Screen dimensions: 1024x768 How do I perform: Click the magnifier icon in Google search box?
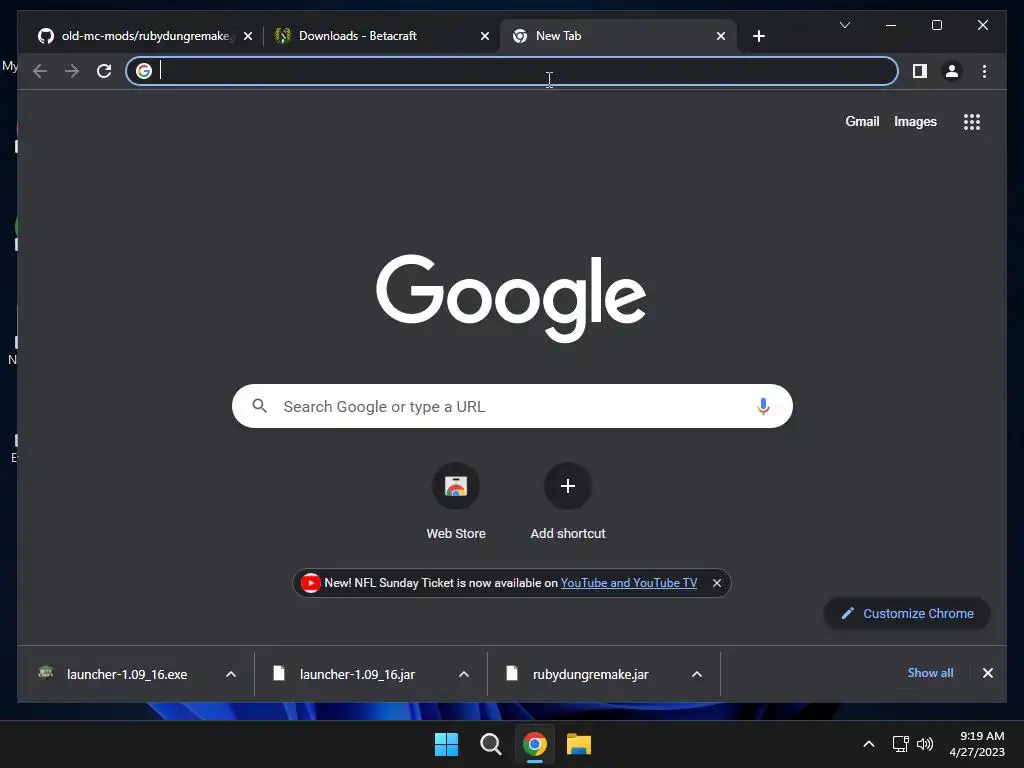[259, 406]
